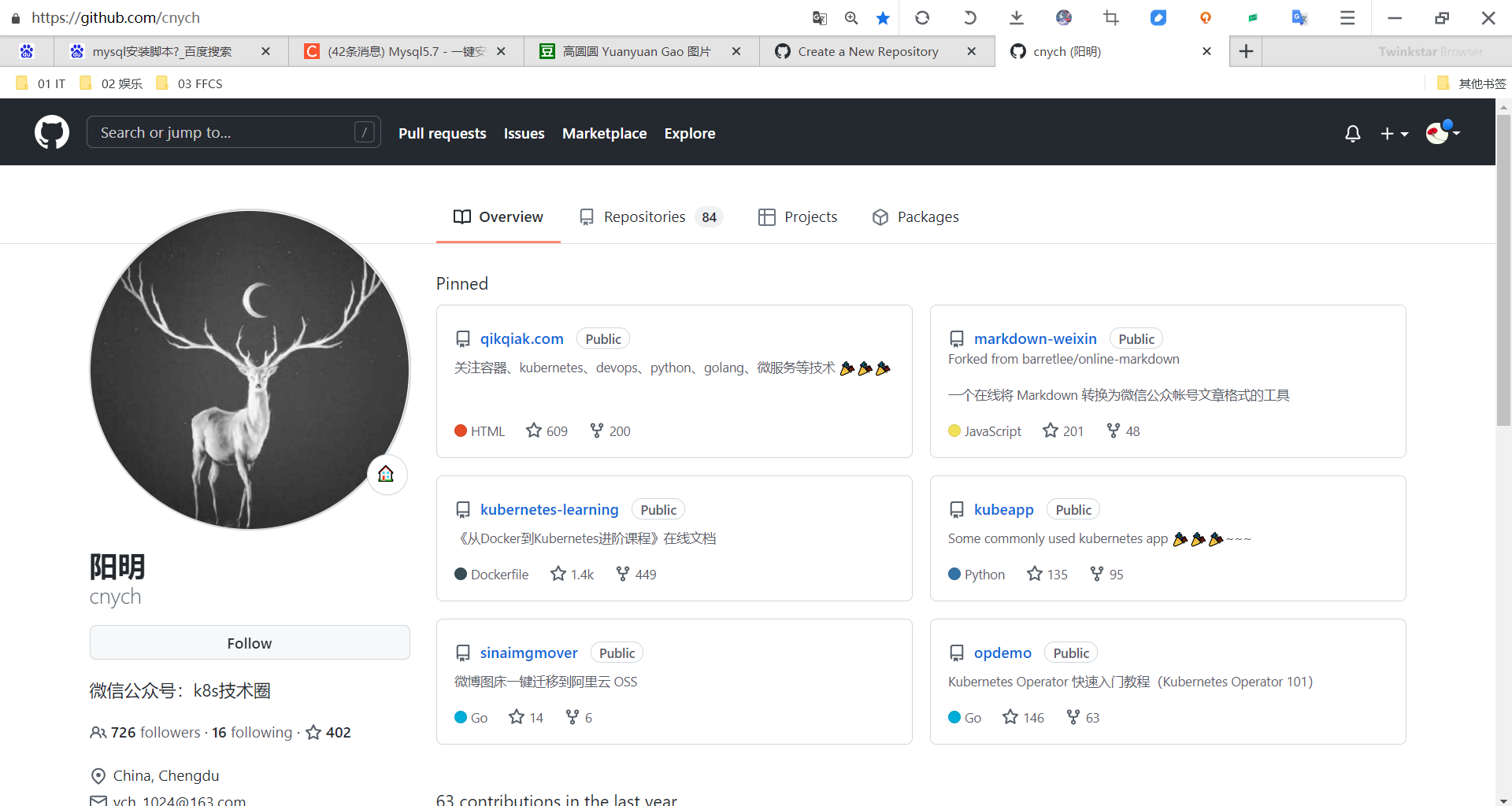Click the Baidu paw pinned tab
Viewport: 1512px width, 806px height.
[27, 51]
